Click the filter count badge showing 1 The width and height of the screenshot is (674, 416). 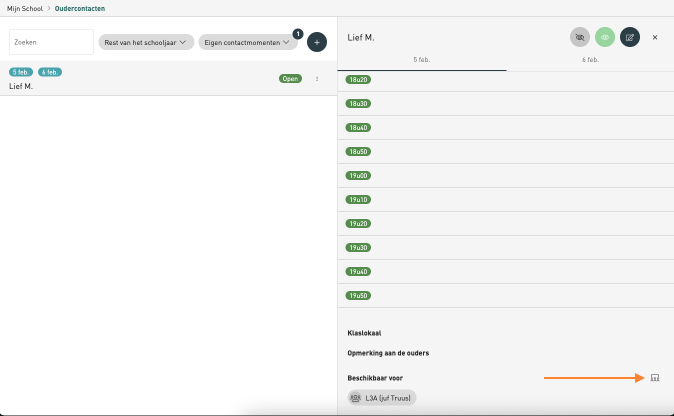(x=297, y=34)
